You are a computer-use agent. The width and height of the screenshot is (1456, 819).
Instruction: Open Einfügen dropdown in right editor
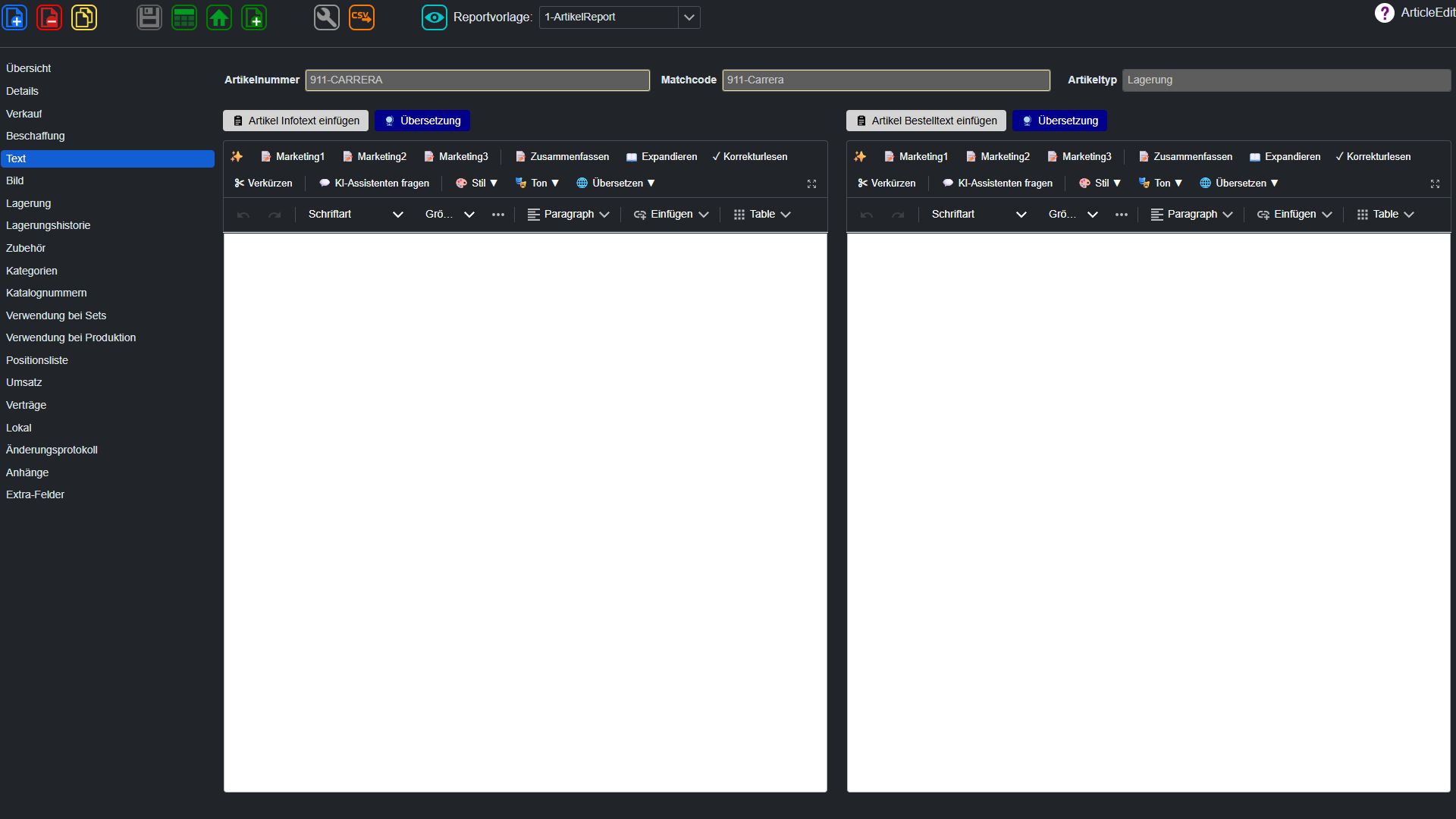click(x=1294, y=215)
